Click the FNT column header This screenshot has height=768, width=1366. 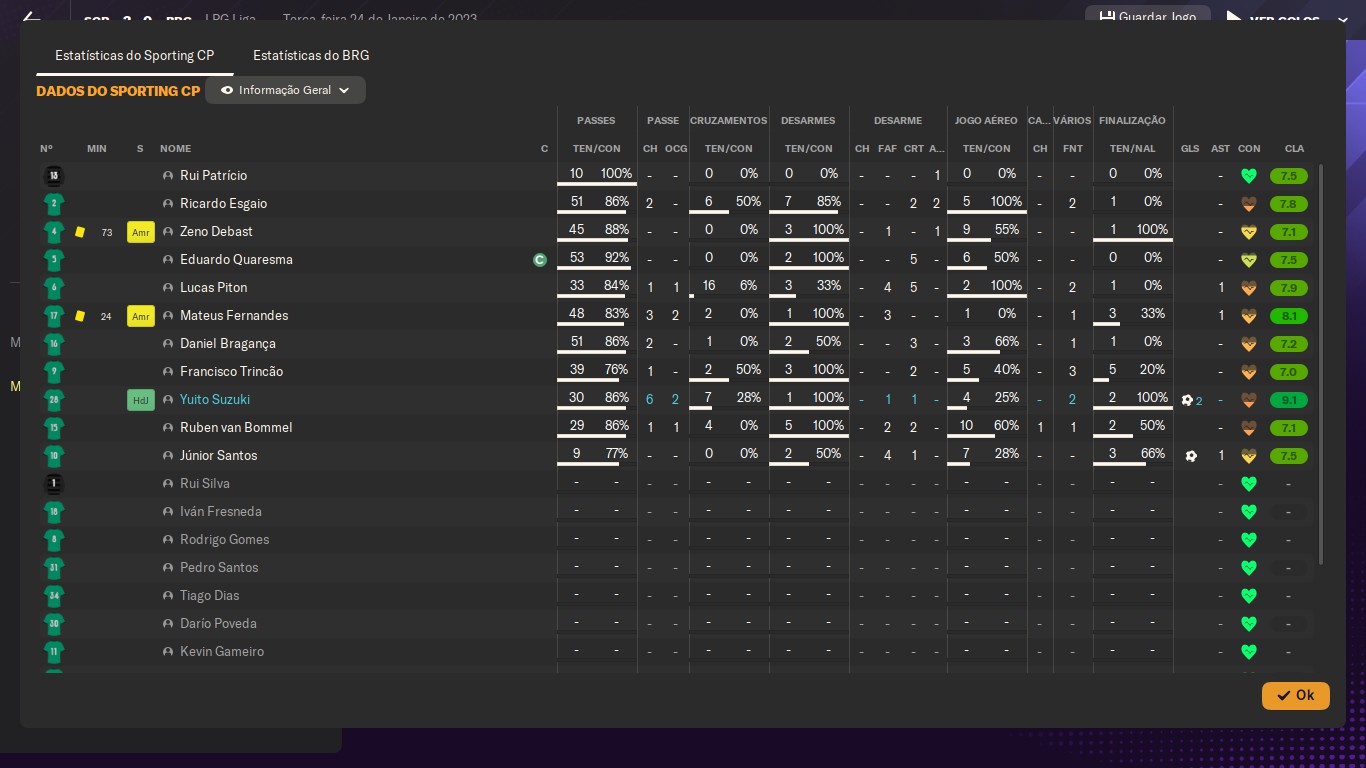(1073, 149)
